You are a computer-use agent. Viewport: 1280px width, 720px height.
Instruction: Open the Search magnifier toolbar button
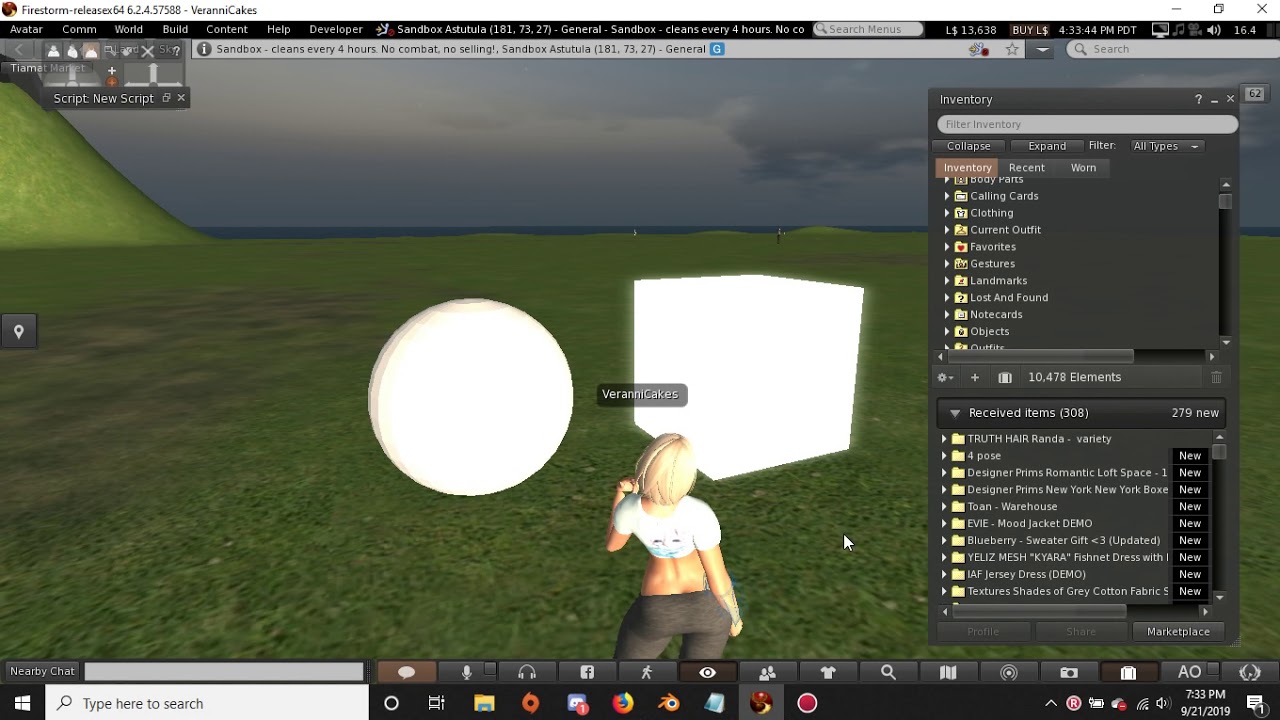click(x=888, y=672)
